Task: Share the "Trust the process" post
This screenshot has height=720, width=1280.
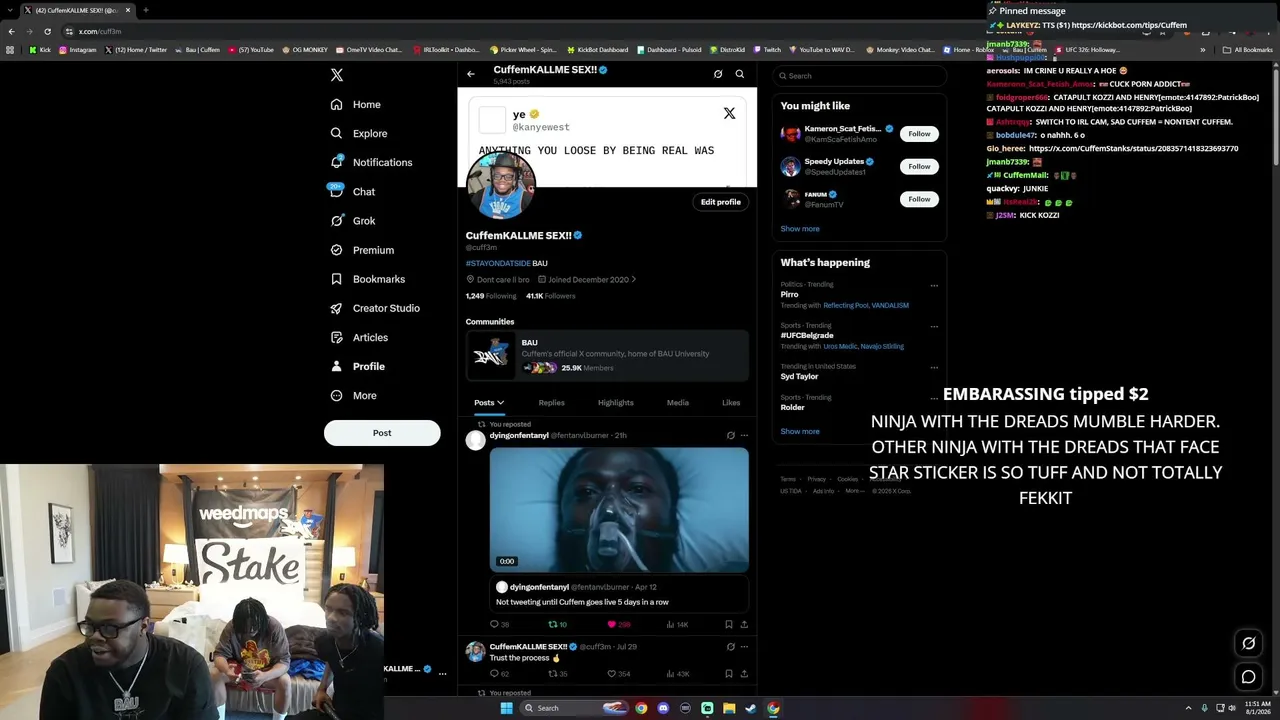Action: 744,674
